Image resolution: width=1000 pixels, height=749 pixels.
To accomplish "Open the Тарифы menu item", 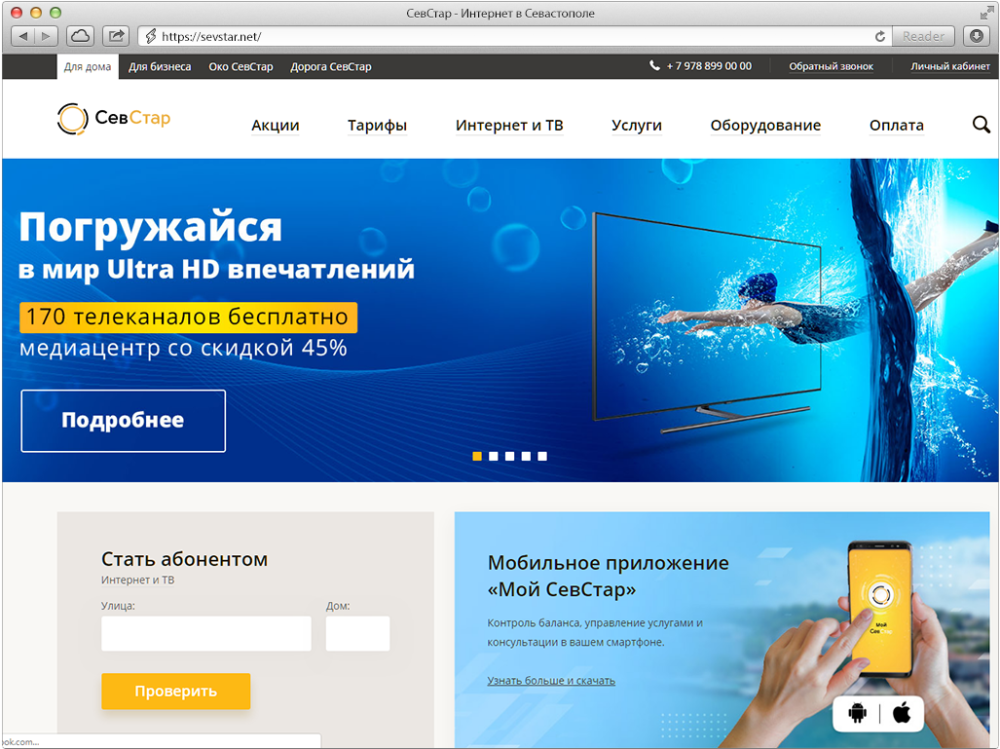I will pos(377,125).
